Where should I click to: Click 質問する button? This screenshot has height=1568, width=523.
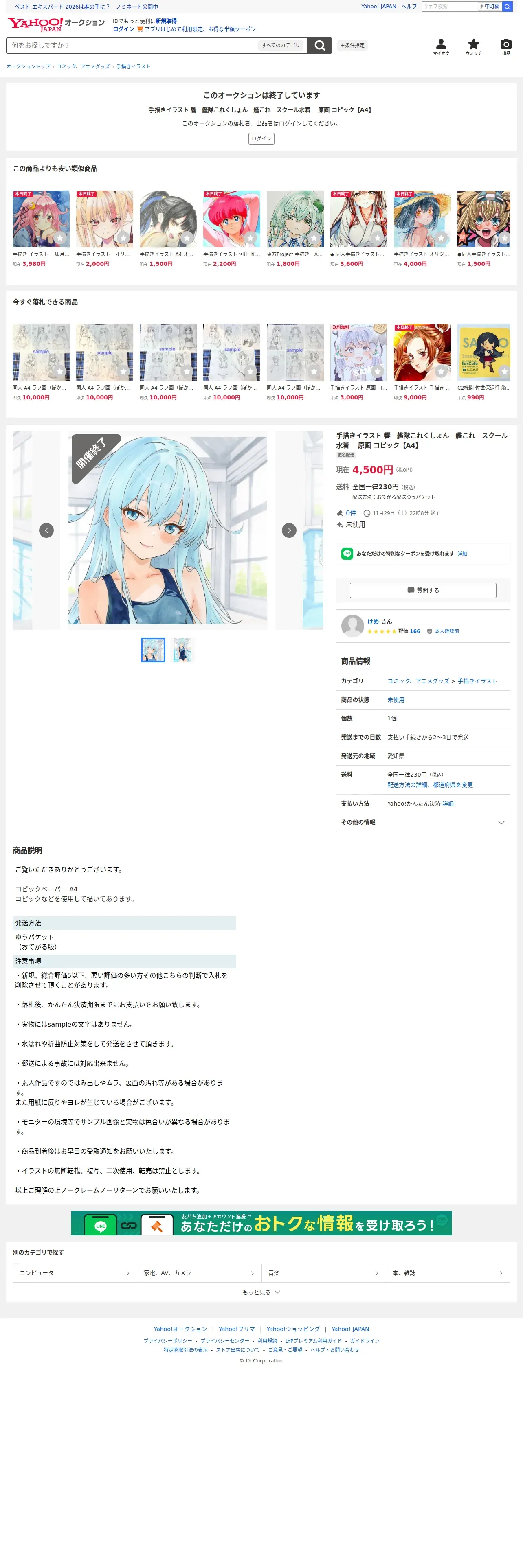tap(422, 590)
